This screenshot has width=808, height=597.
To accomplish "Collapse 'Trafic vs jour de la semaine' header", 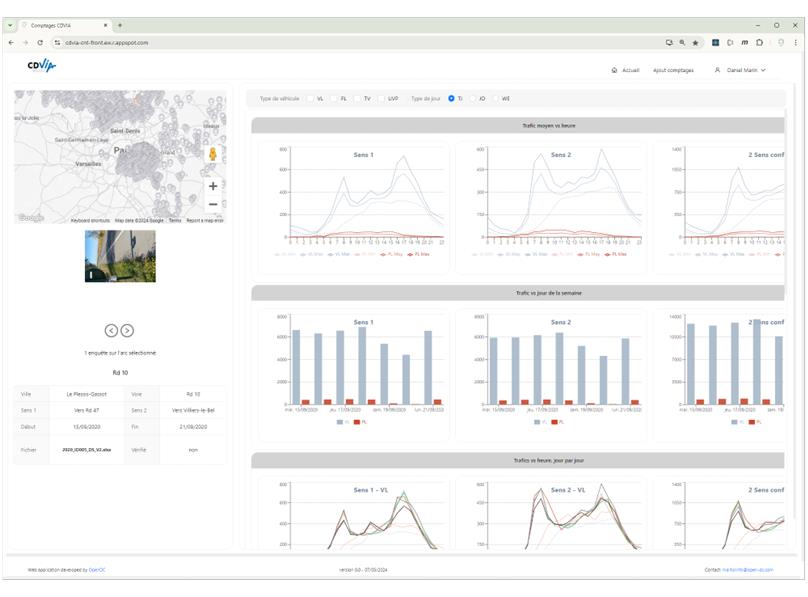I will point(518,293).
